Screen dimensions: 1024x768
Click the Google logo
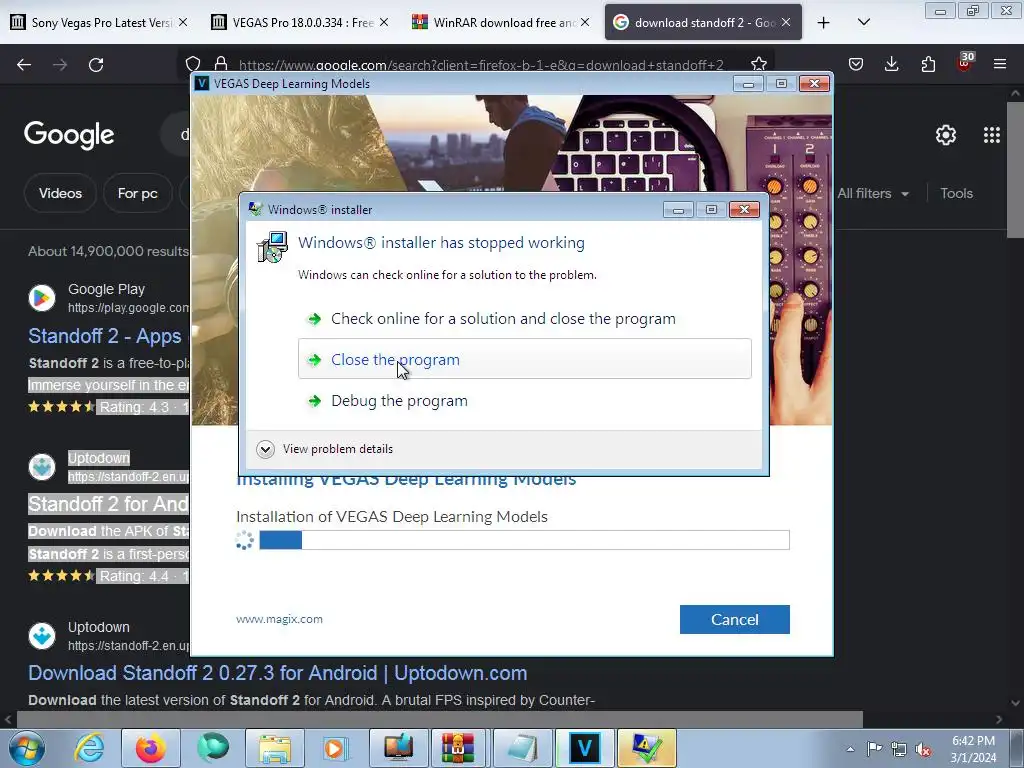click(x=69, y=135)
